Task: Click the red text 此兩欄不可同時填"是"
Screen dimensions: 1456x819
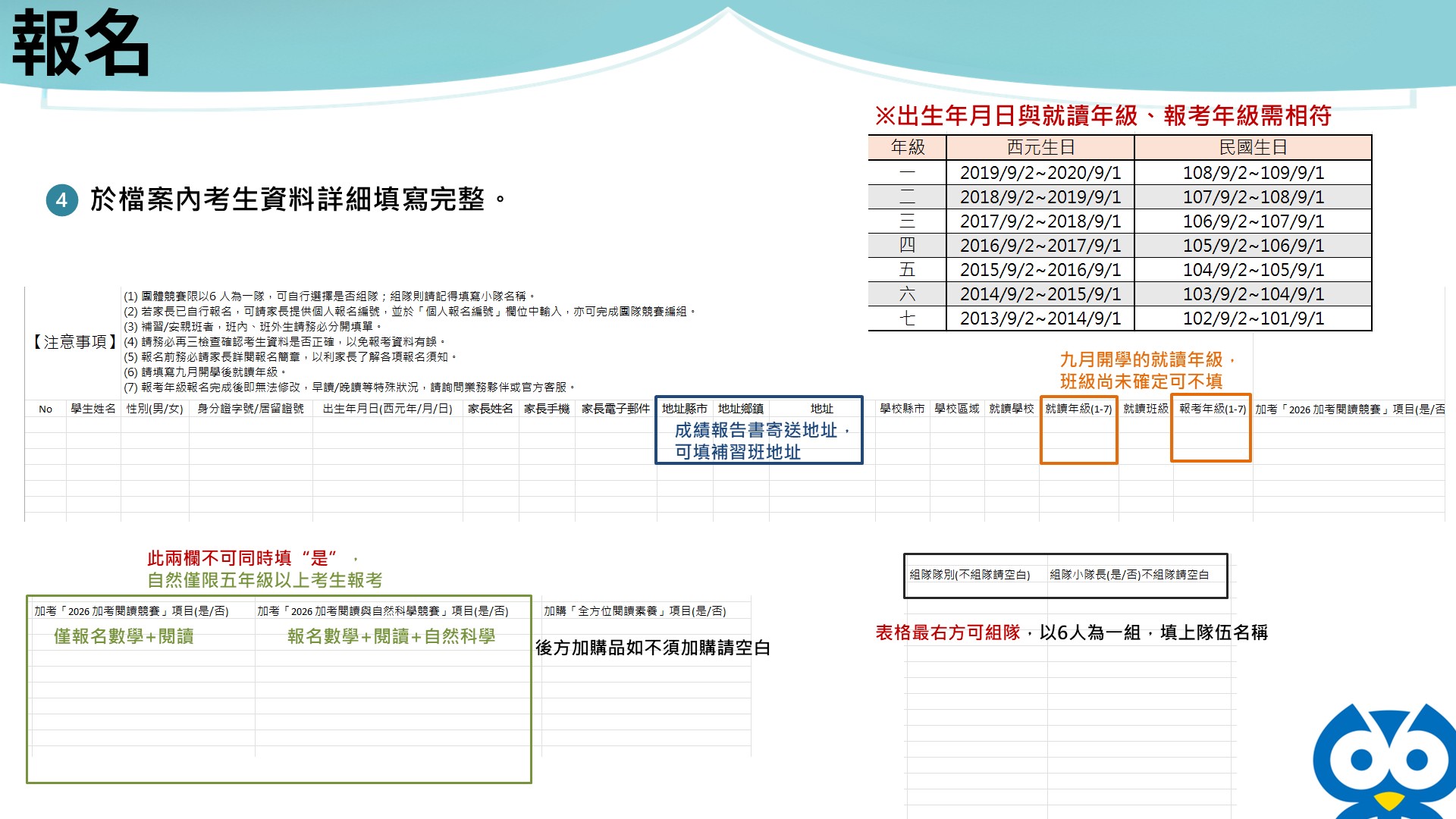Action: (x=242, y=558)
